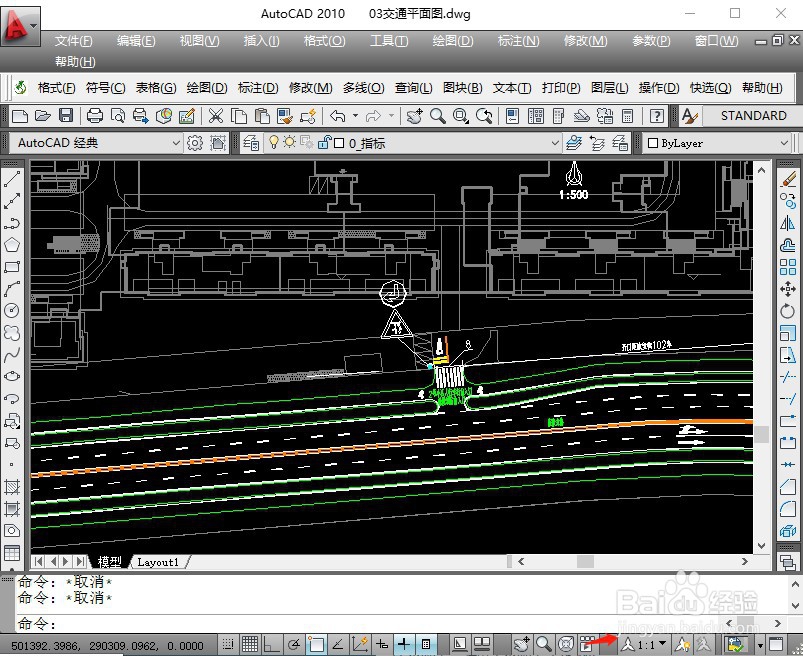This screenshot has height=656, width=803.
Task: Open the 文件(F) menu
Action: coord(74,40)
